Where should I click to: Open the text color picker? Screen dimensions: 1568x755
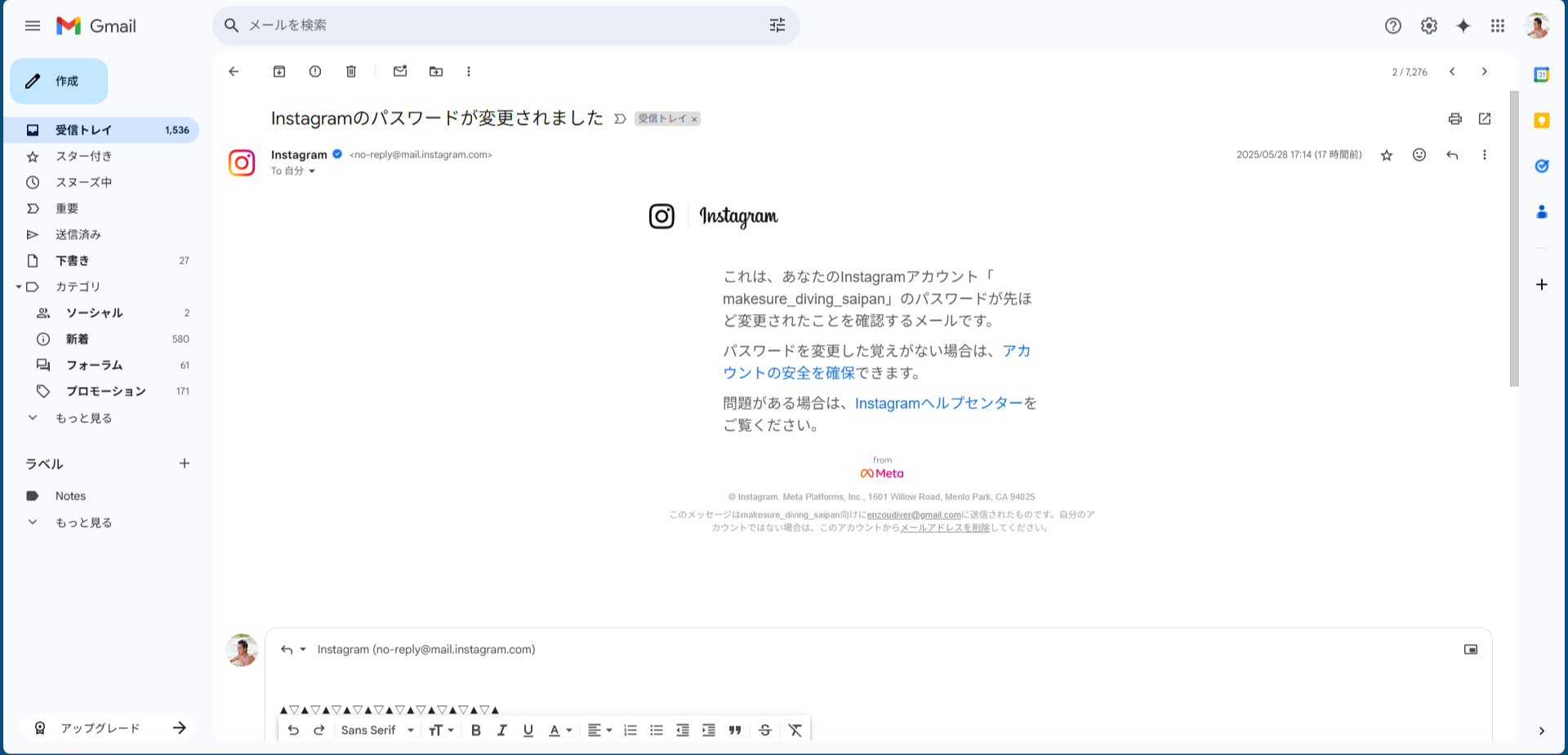[x=559, y=731]
